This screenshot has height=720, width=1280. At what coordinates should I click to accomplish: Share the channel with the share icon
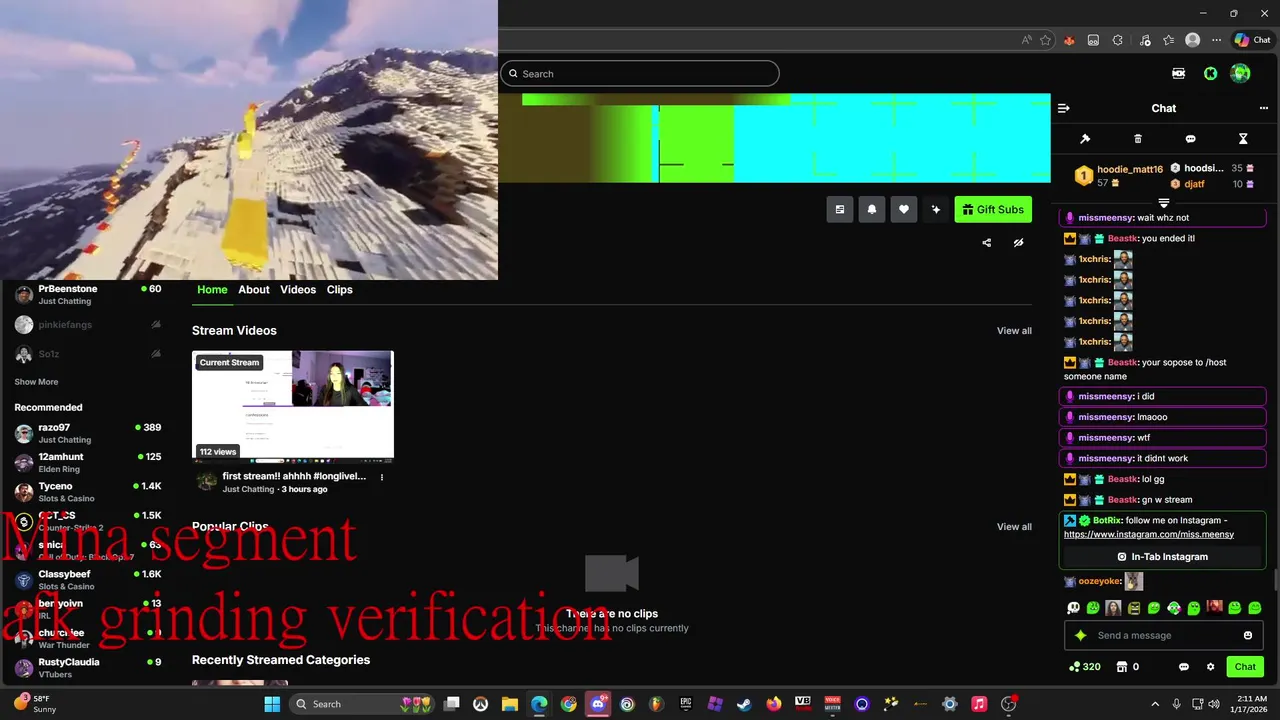click(x=987, y=243)
